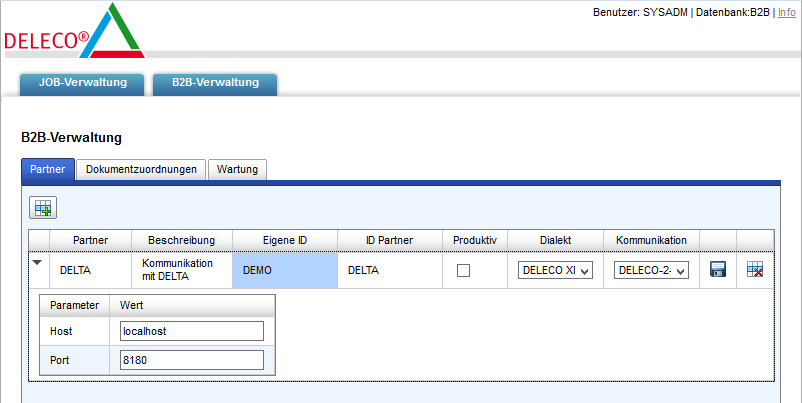The height and width of the screenshot is (403, 802).
Task: Click the Host input field
Action: (x=191, y=331)
